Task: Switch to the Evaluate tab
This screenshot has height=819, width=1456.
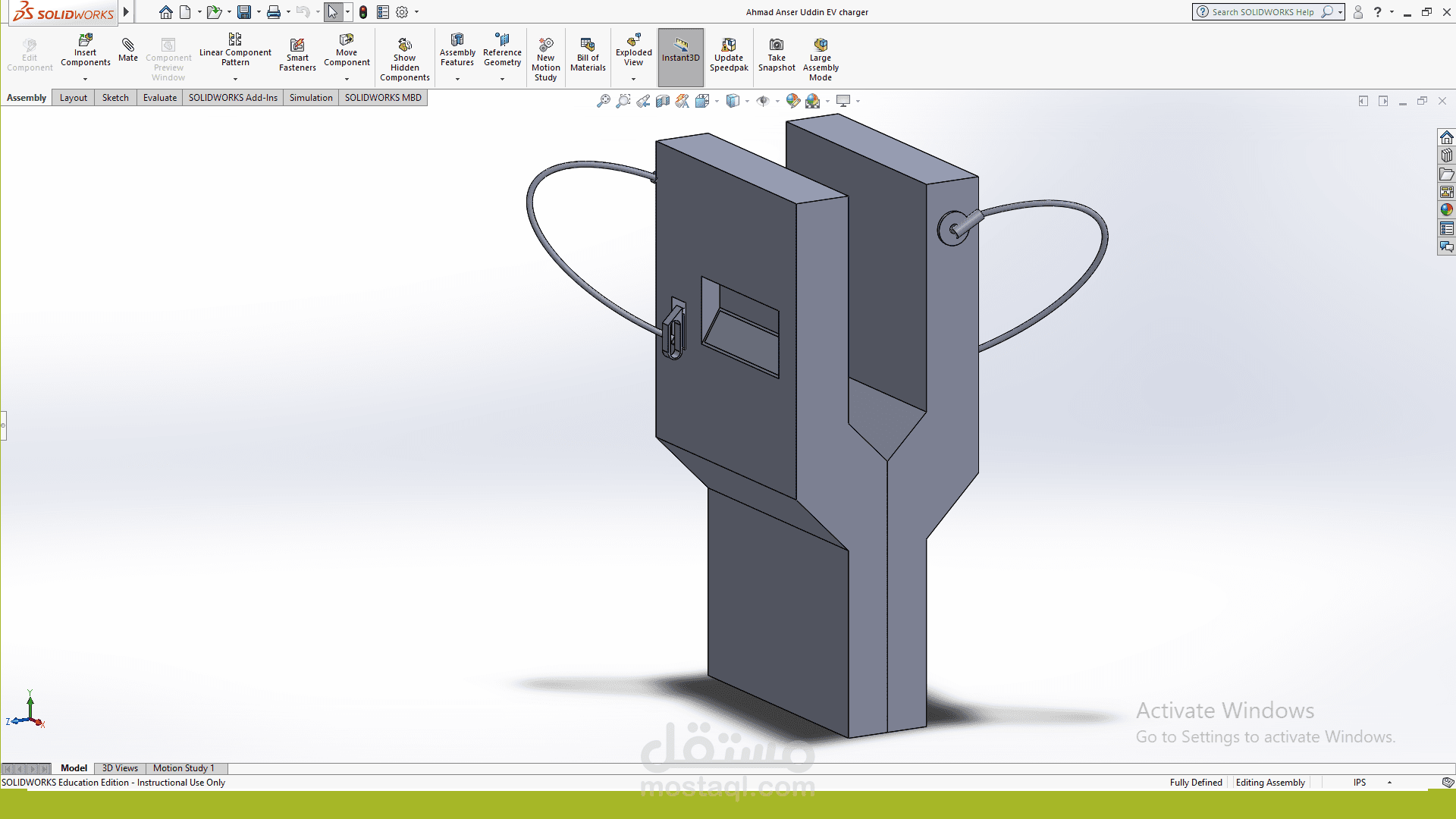Action: tap(160, 98)
